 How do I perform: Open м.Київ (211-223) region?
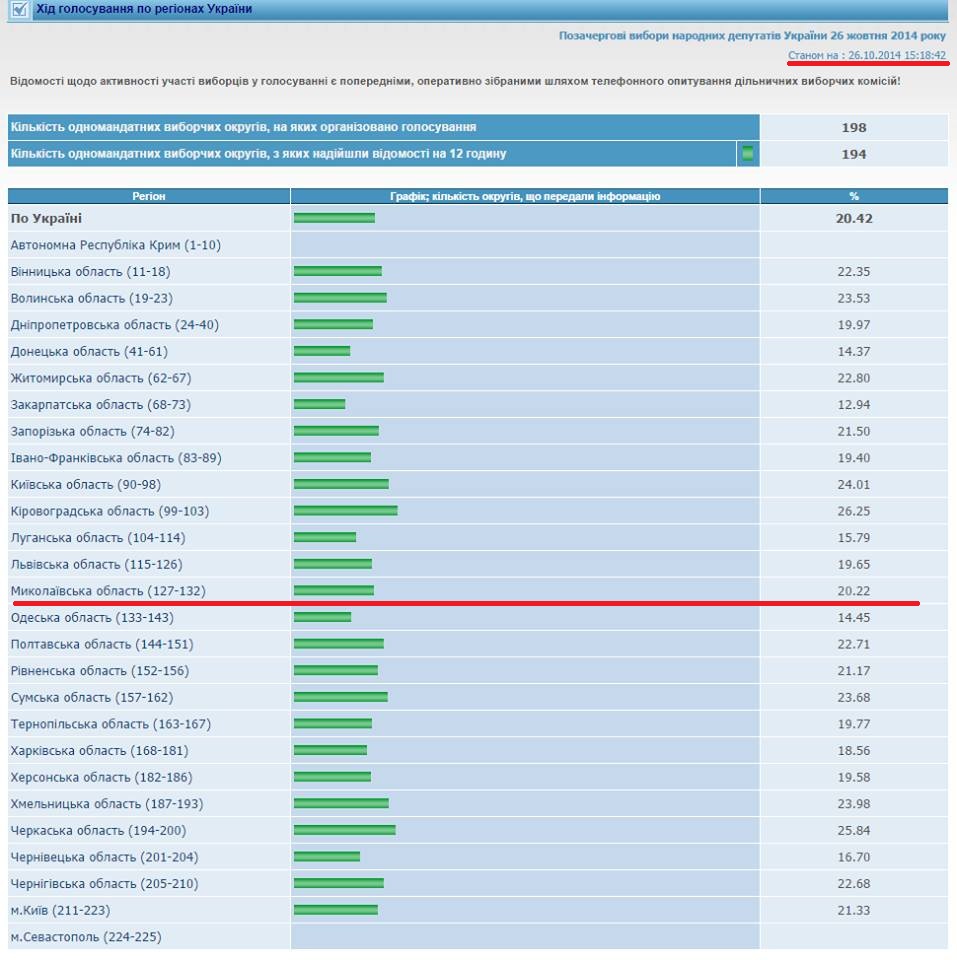pos(60,910)
